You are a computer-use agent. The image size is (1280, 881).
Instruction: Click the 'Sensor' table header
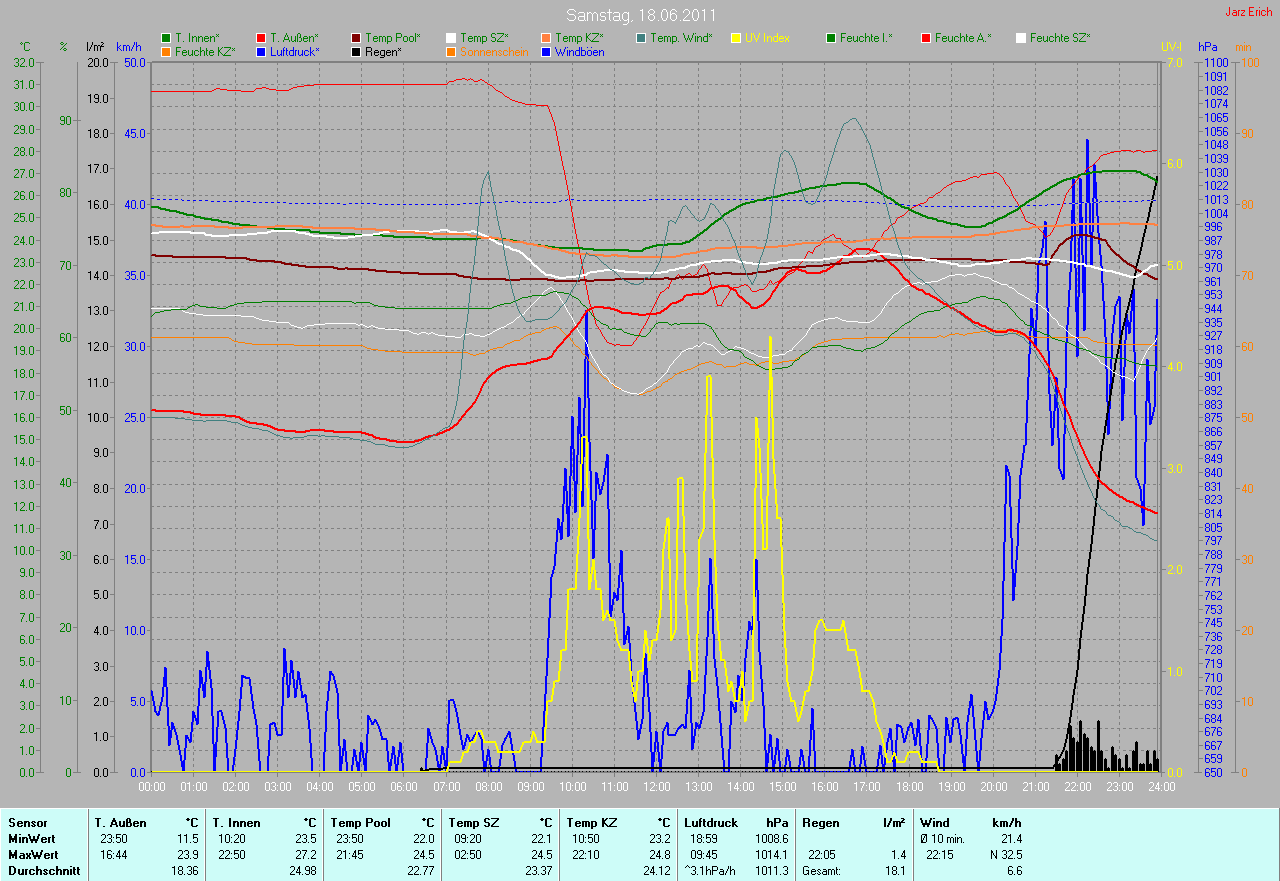27,823
